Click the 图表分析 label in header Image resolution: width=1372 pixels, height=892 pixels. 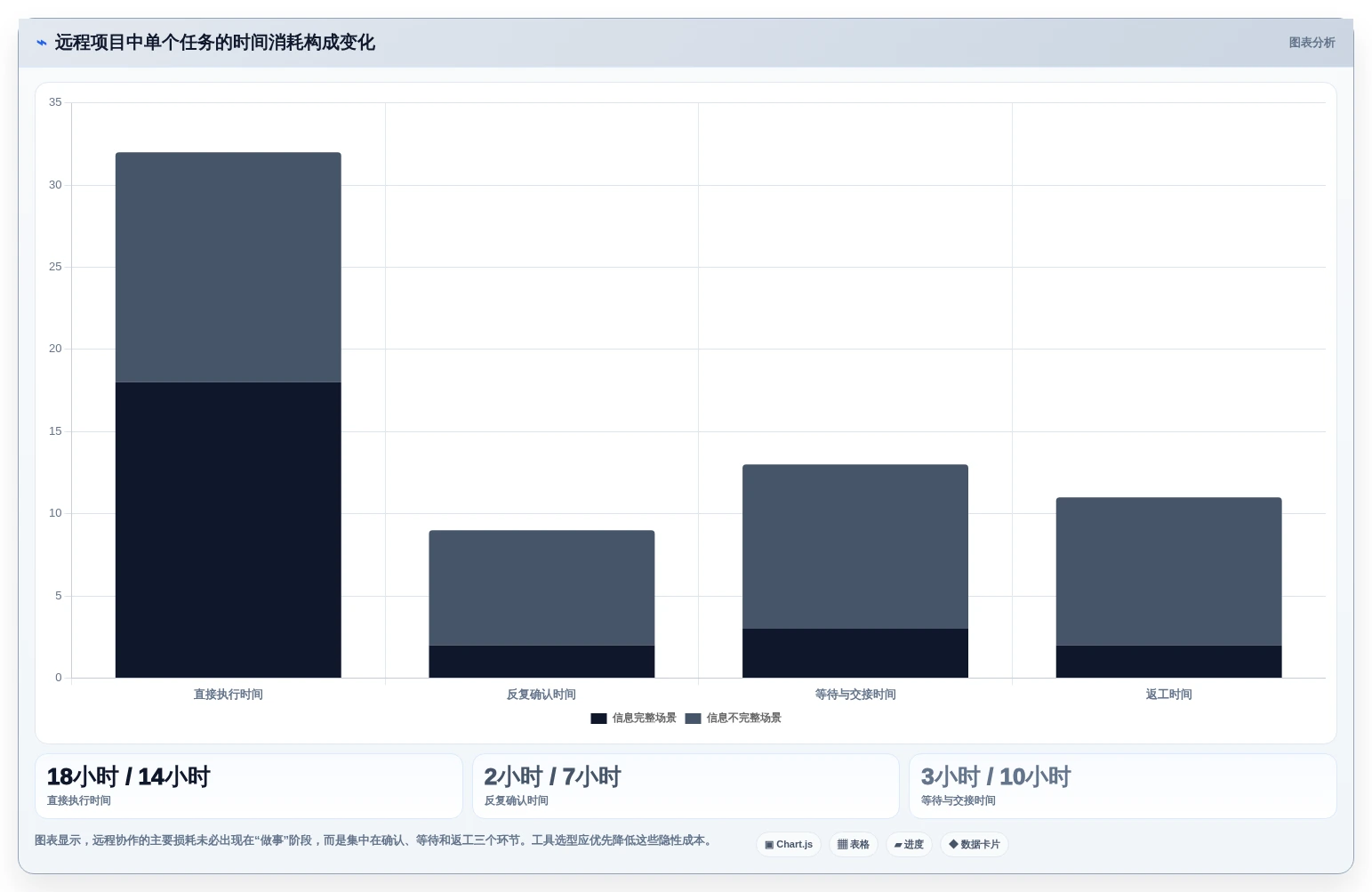click(x=1312, y=43)
